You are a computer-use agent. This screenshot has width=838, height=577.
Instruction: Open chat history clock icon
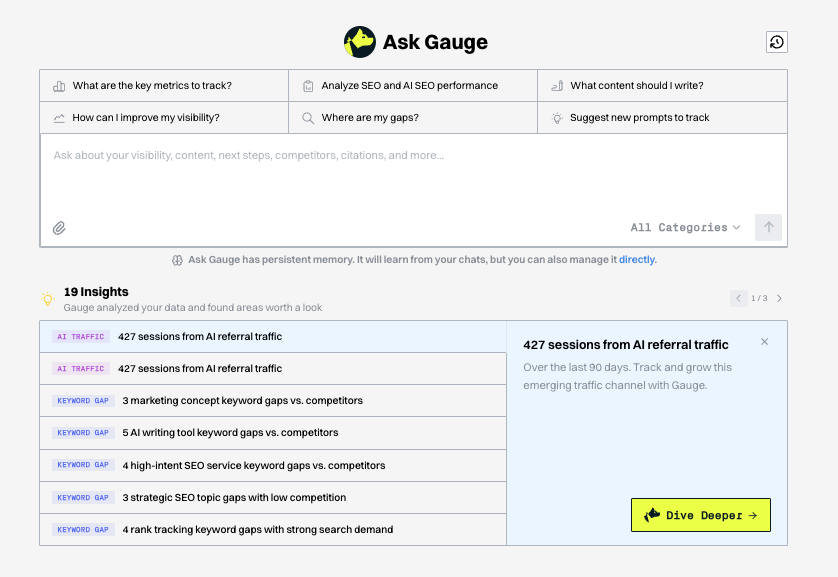coord(777,42)
